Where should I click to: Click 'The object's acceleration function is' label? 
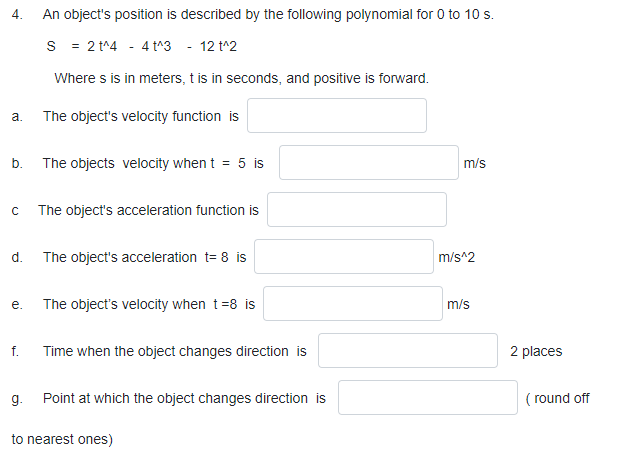[x=148, y=210]
